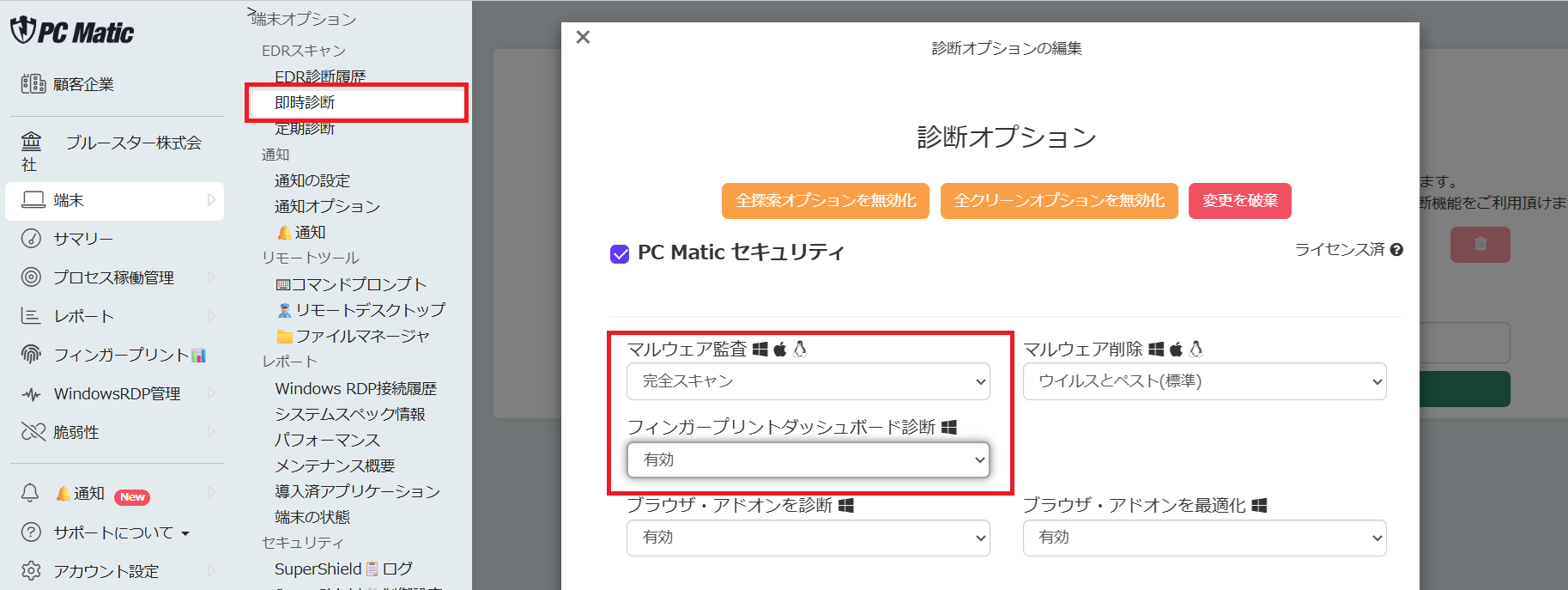Click the folder icon beside ファイルマネージャ

point(285,336)
